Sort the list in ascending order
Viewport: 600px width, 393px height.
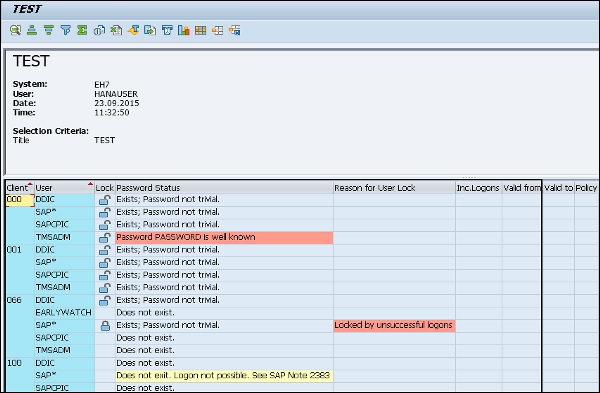tap(32, 30)
